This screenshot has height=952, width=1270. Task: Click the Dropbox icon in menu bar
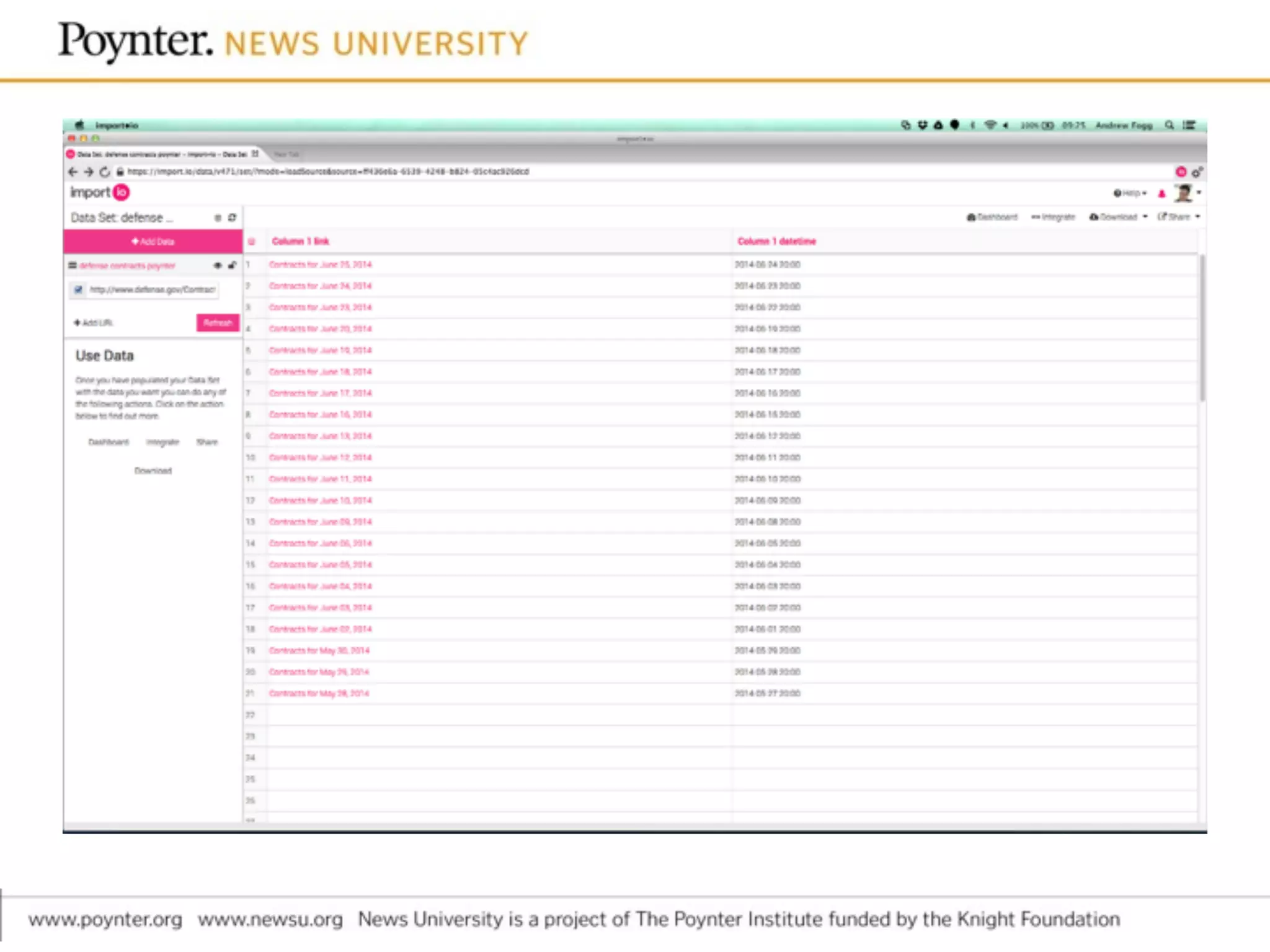(922, 125)
